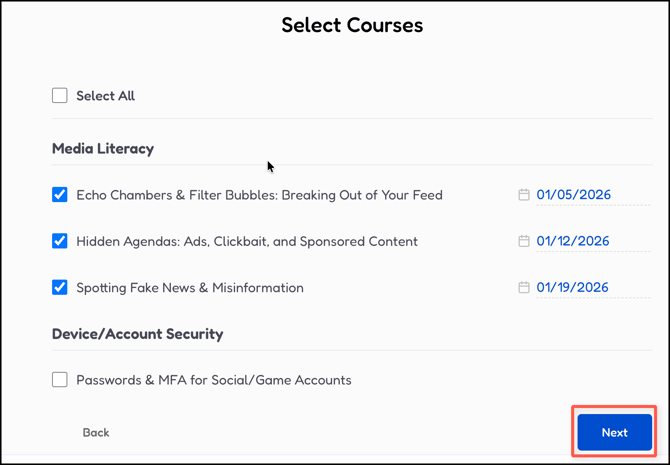Uncheck Spotting Fake News & Misinformation checkbox

(60, 287)
